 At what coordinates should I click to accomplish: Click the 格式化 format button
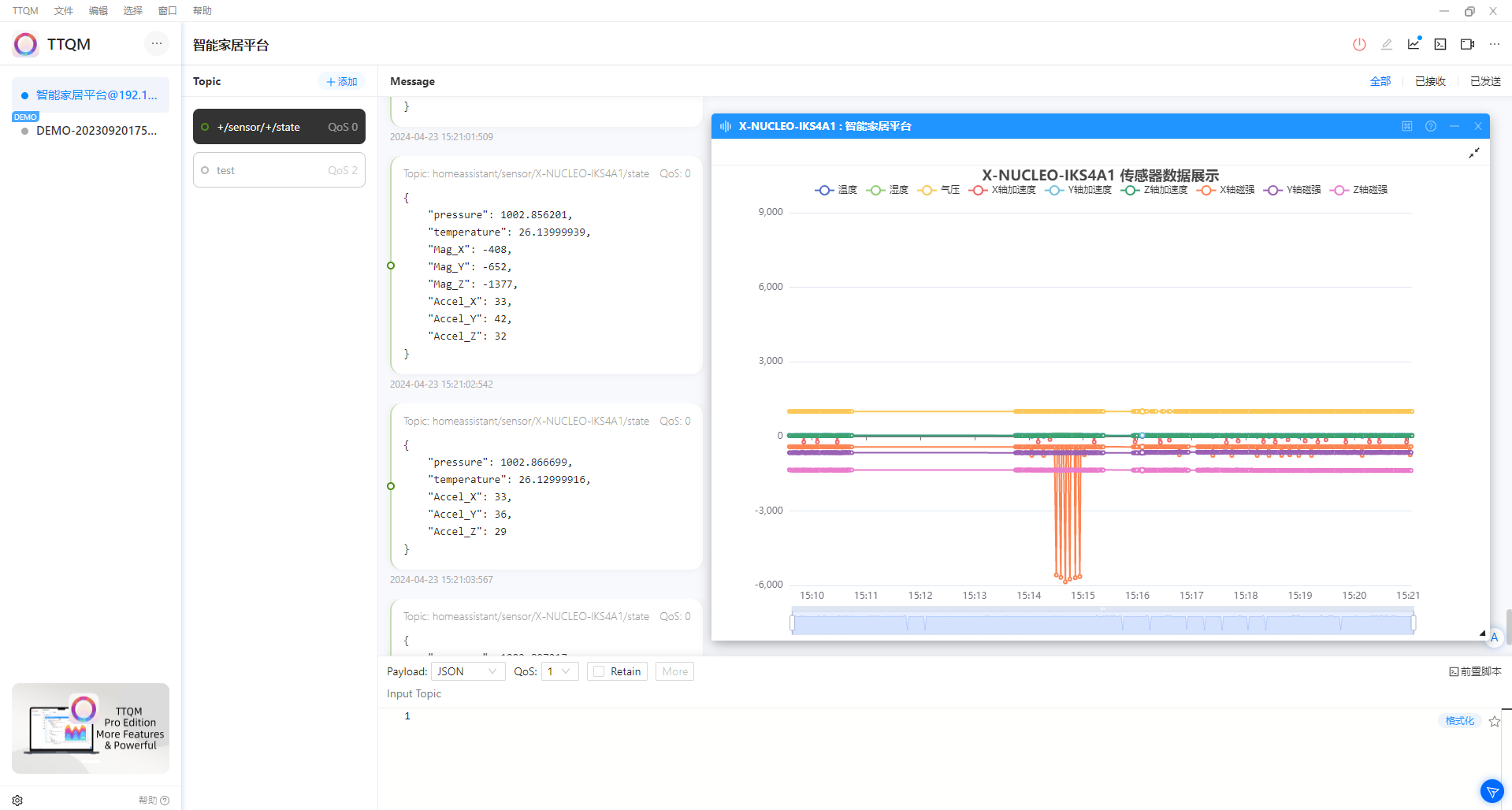pyautogui.click(x=1459, y=721)
